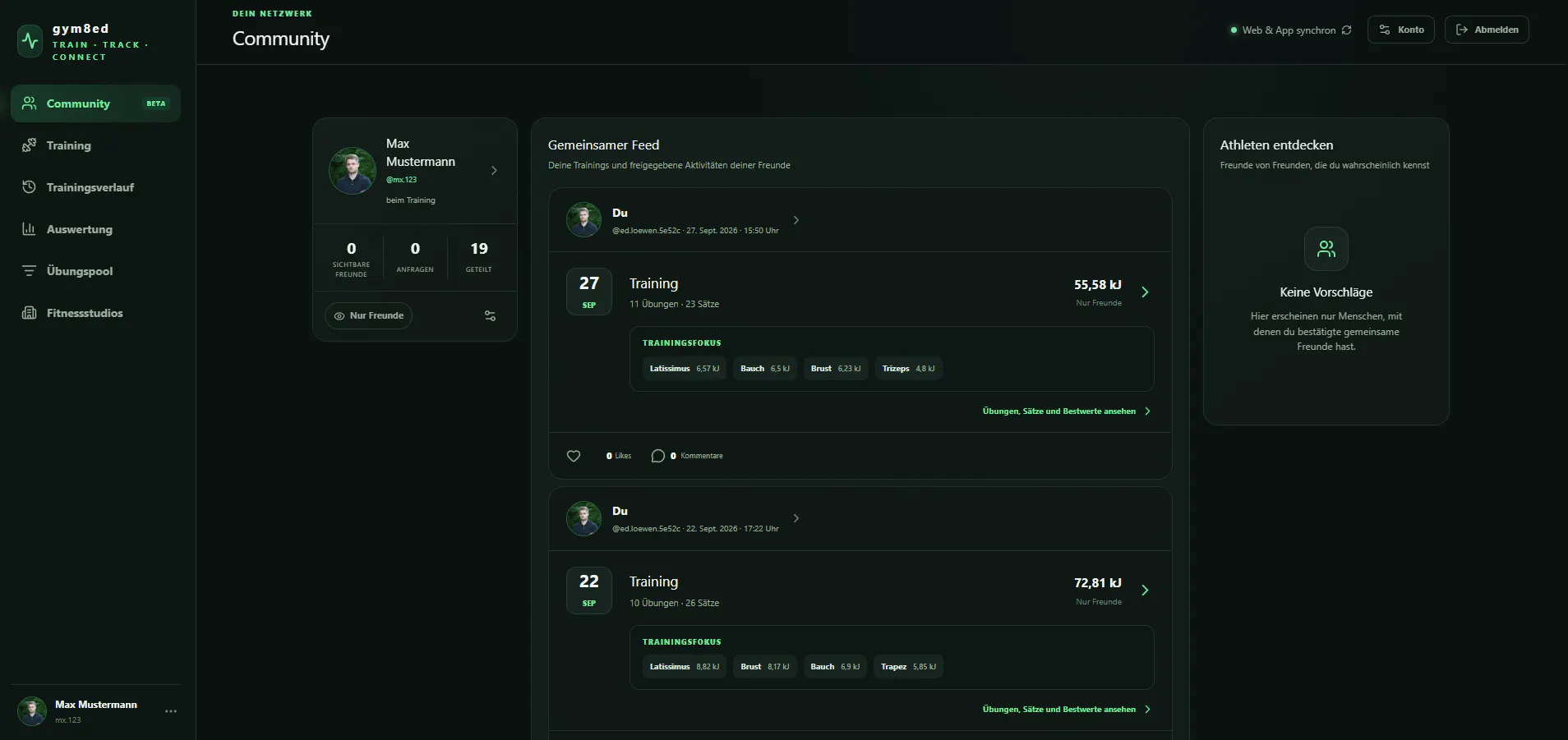Like the 27. Sept. training post
The width and height of the screenshot is (1568, 740).
574,456
